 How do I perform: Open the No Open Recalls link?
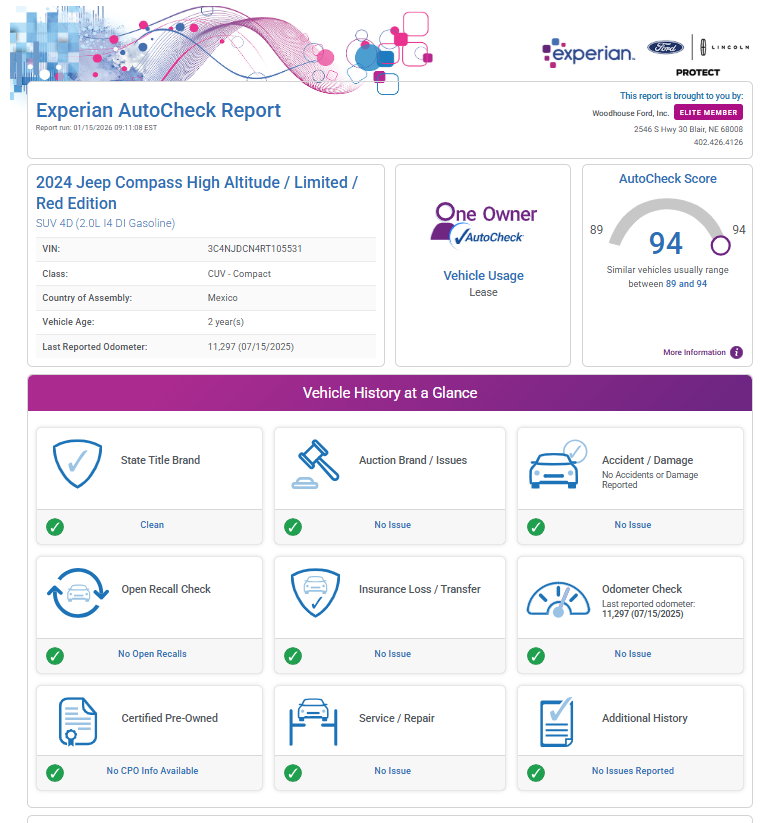pyautogui.click(x=152, y=654)
